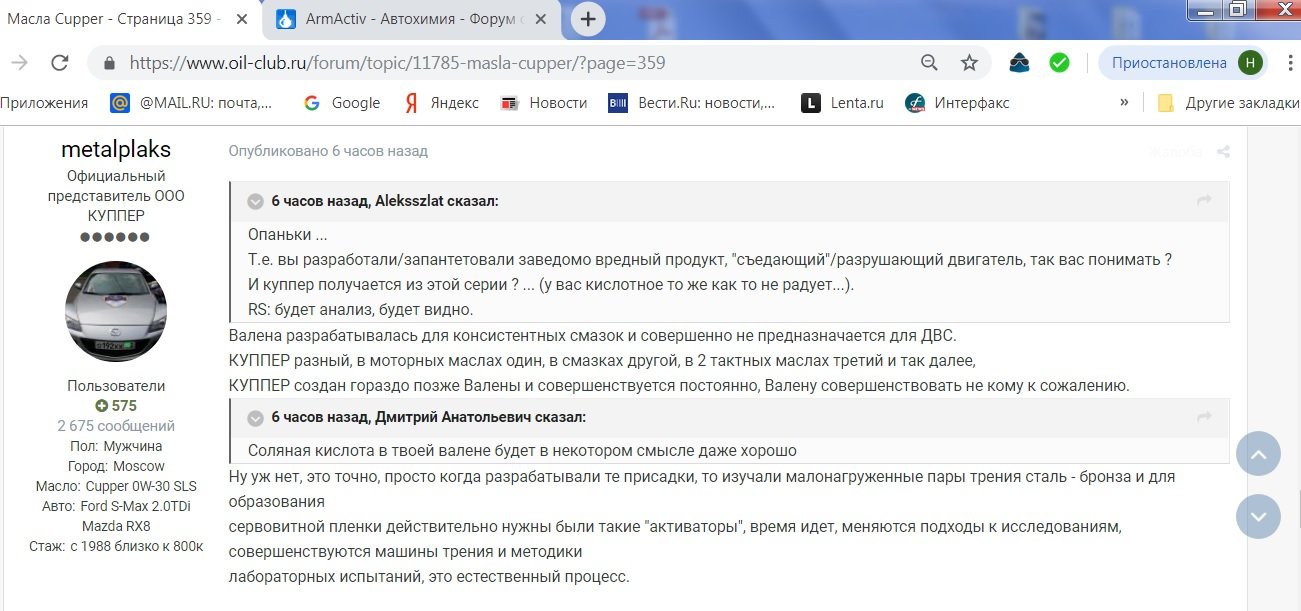
Task: Bookmark this page with the star
Action: click(969, 63)
